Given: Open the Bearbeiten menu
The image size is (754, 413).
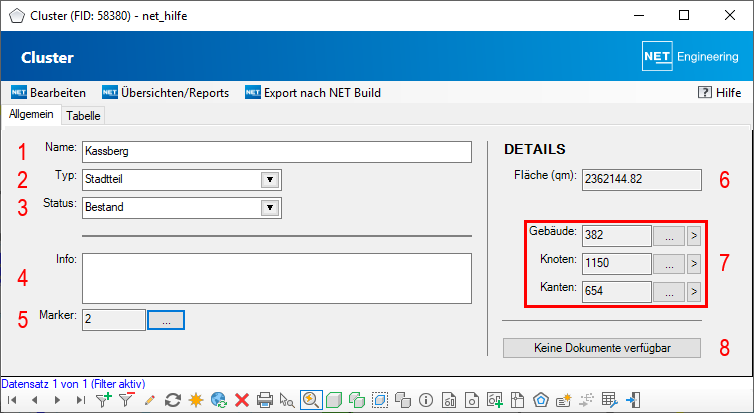Looking at the screenshot, I should coord(48,92).
